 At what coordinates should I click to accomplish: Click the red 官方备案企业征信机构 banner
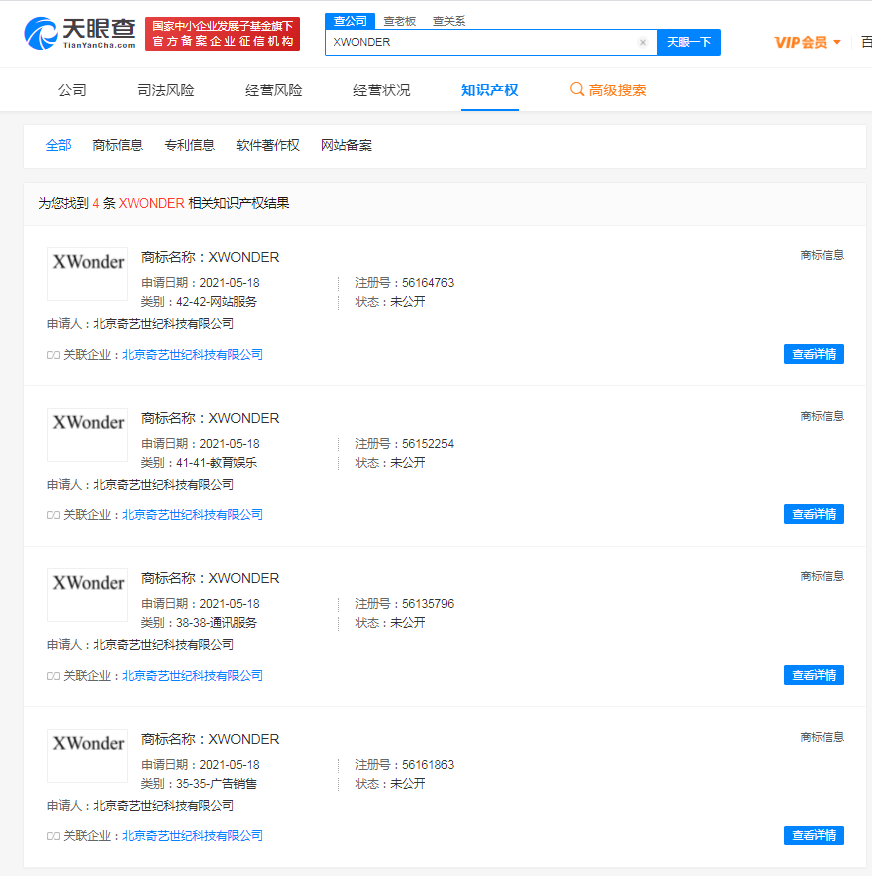(222, 34)
